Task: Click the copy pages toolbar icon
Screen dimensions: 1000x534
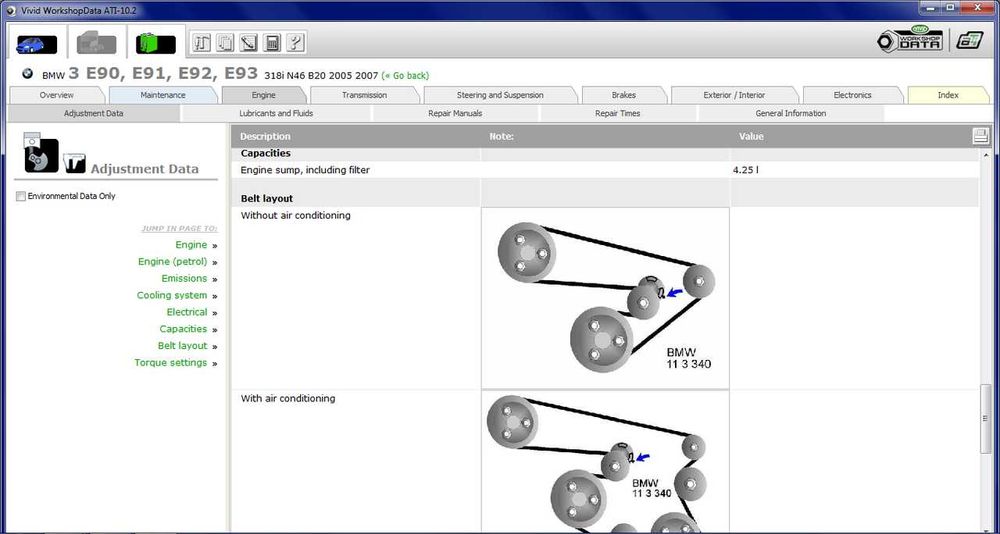Action: (225, 43)
